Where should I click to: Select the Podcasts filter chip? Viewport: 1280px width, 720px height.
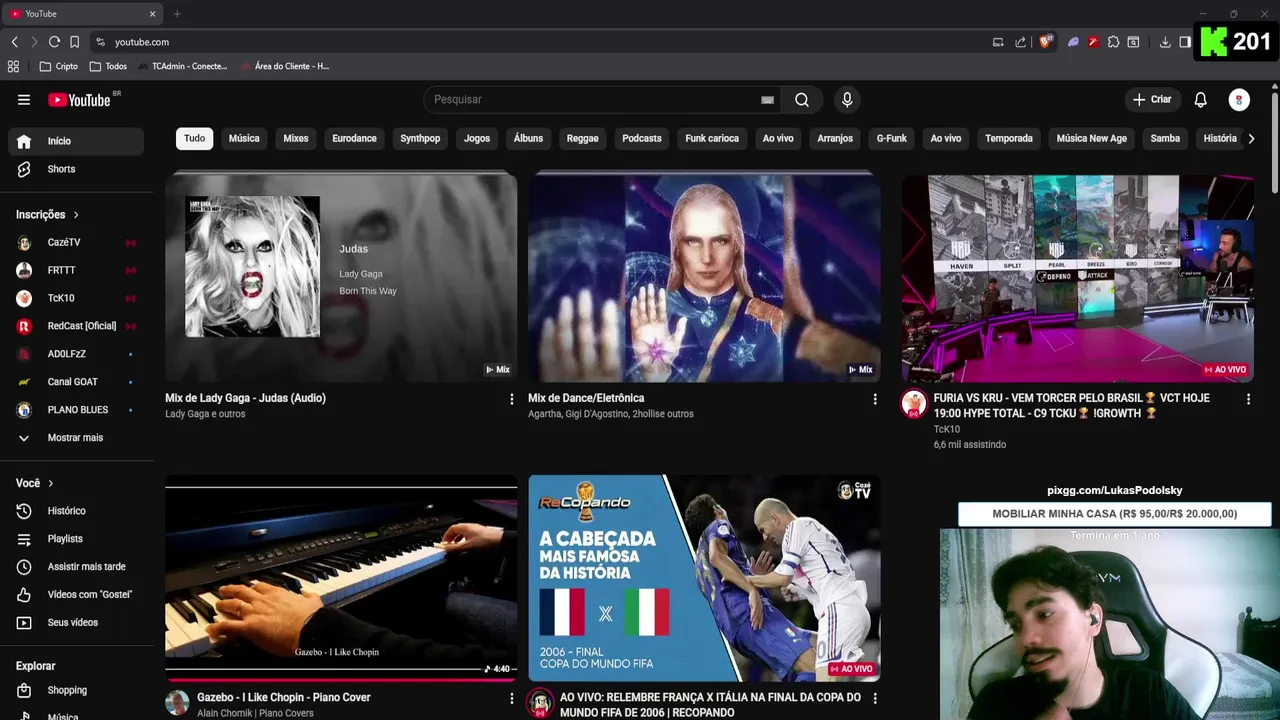click(642, 139)
